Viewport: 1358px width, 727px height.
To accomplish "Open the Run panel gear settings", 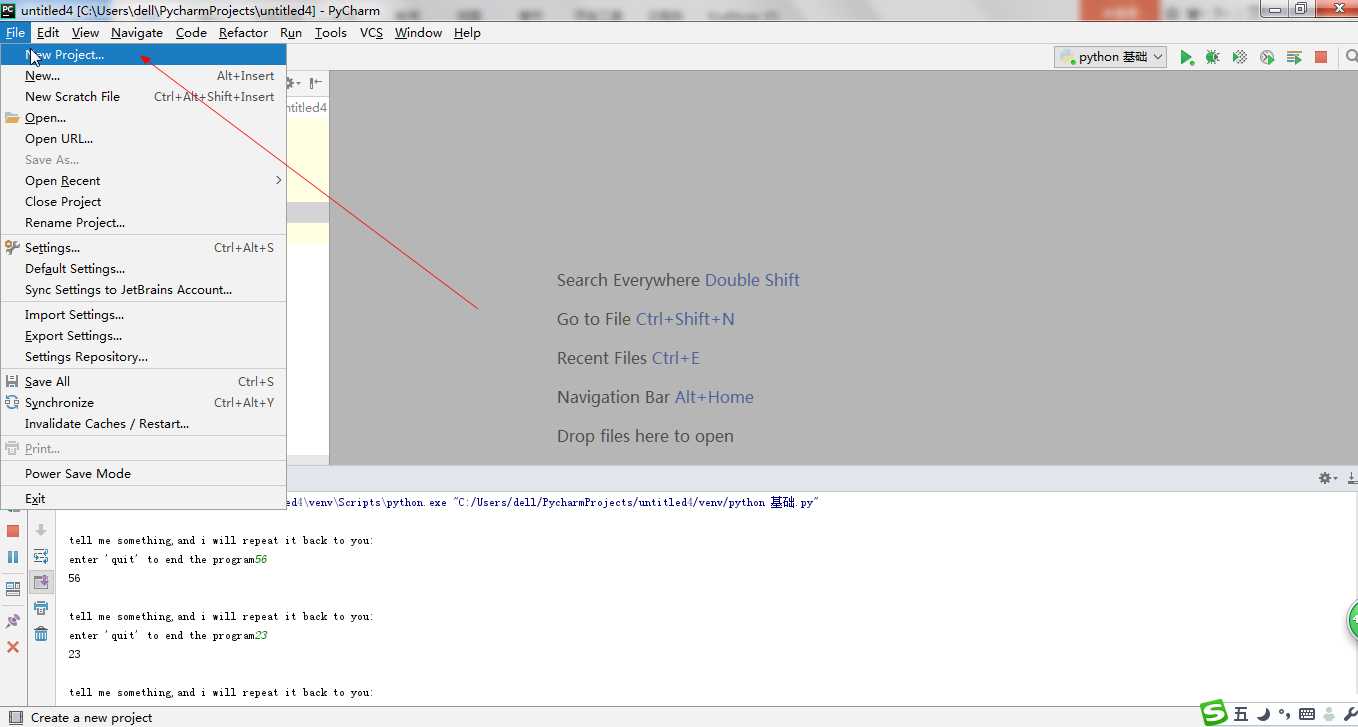I will [1327, 479].
